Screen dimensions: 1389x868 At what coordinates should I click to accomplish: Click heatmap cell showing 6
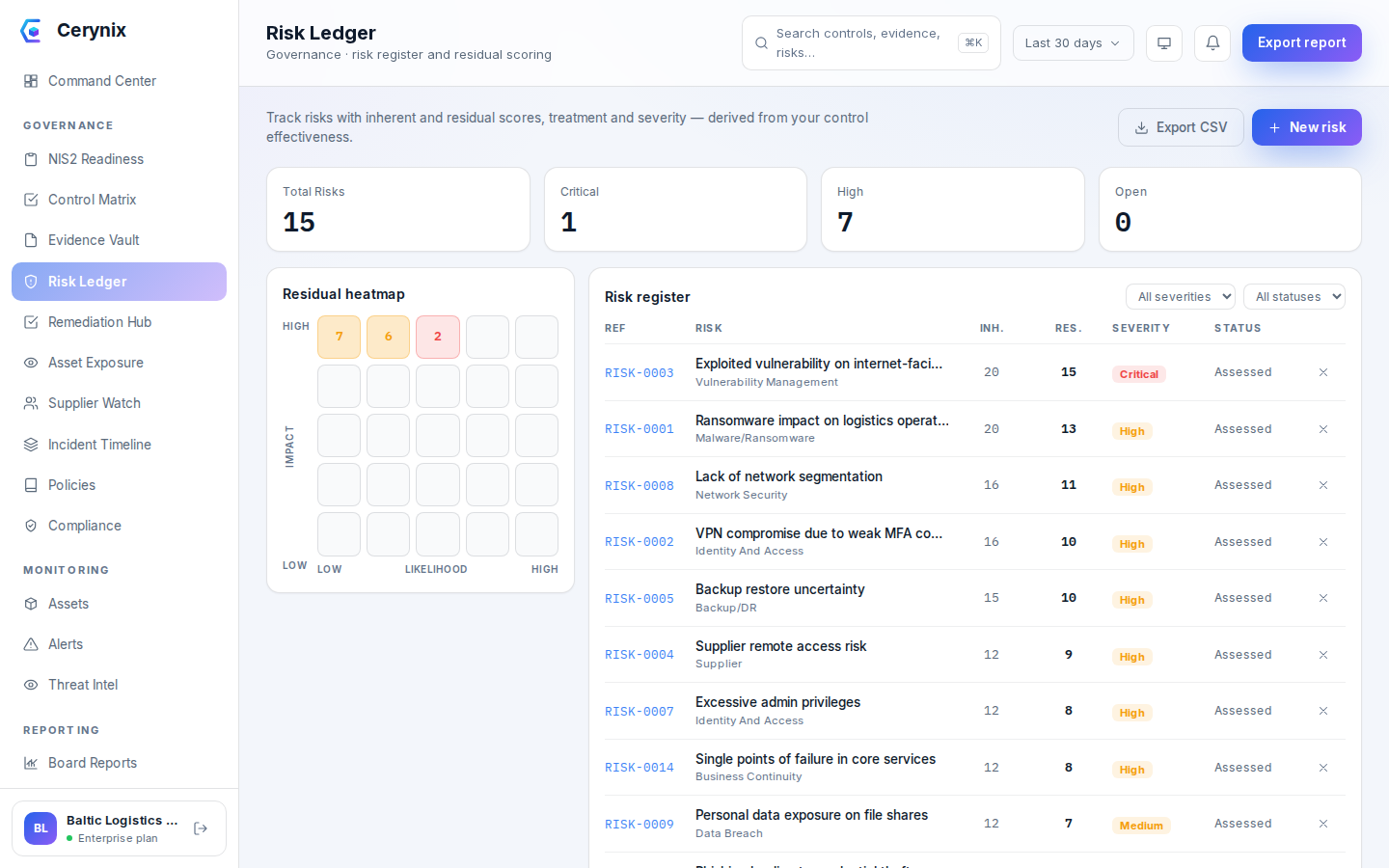pos(389,337)
